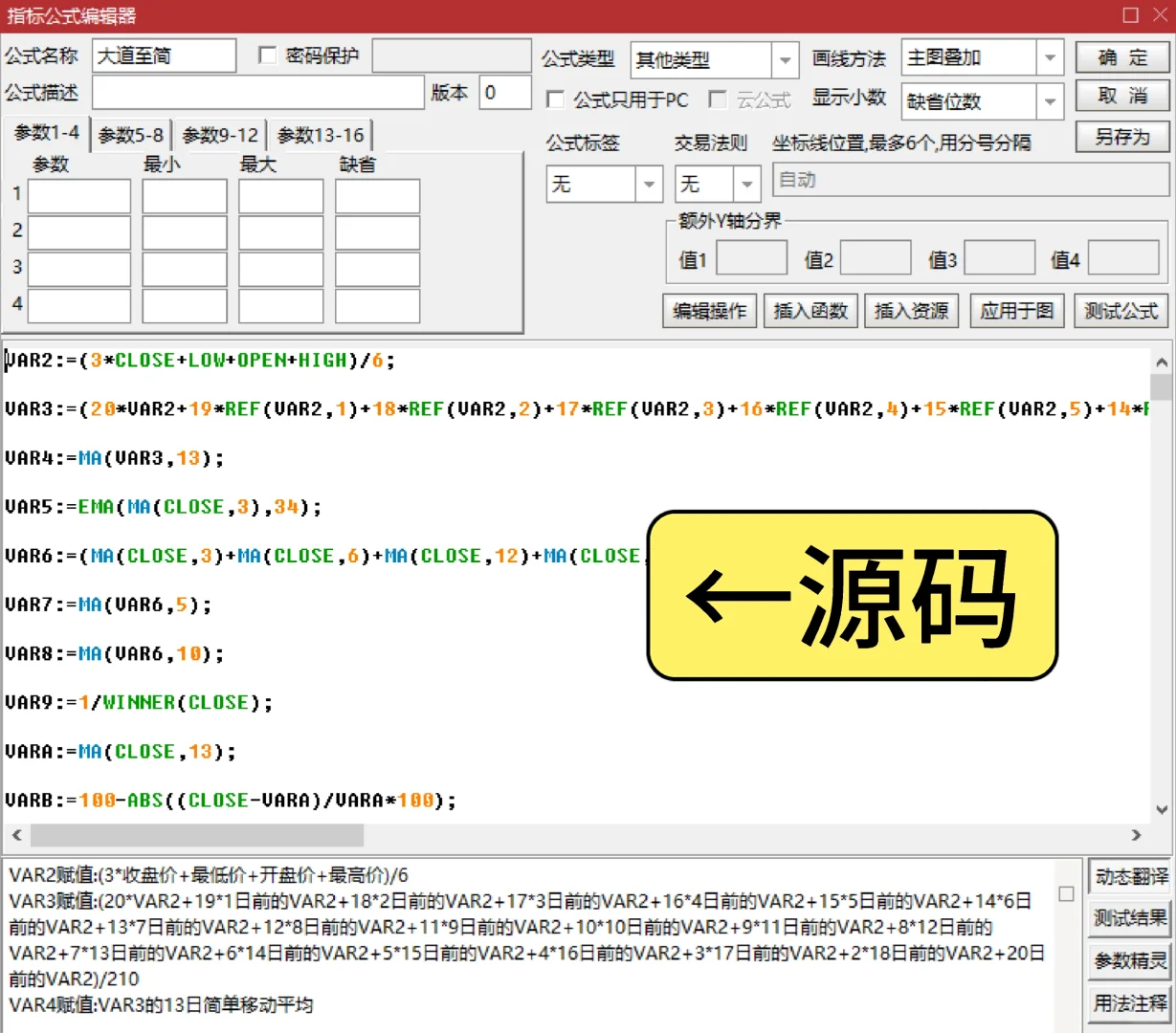The height and width of the screenshot is (1033, 1176).
Task: Click row 1 参数 name field
Action: [79, 196]
